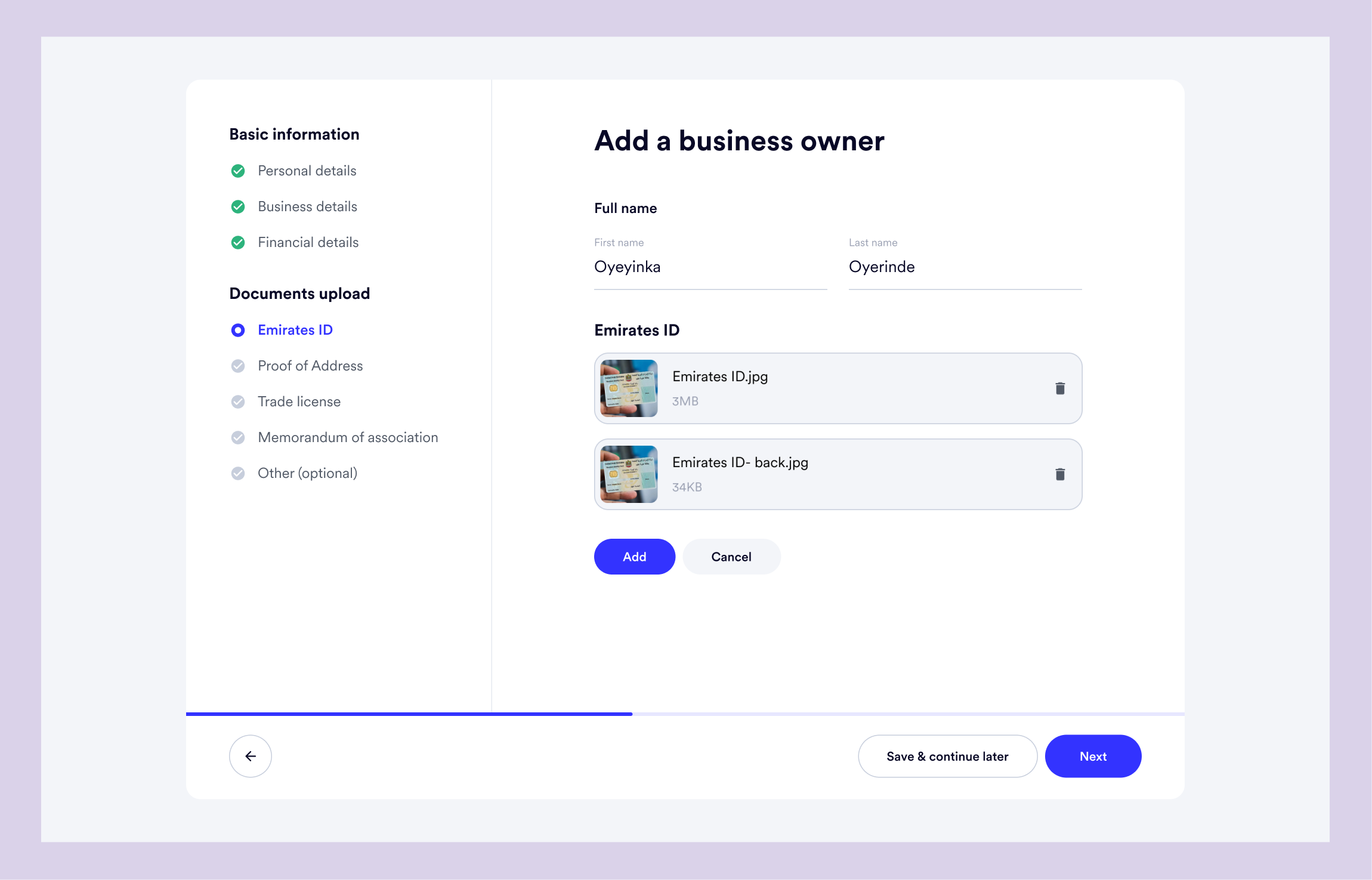The image size is (1372, 880).
Task: Click the First name input field
Action: tap(710, 267)
